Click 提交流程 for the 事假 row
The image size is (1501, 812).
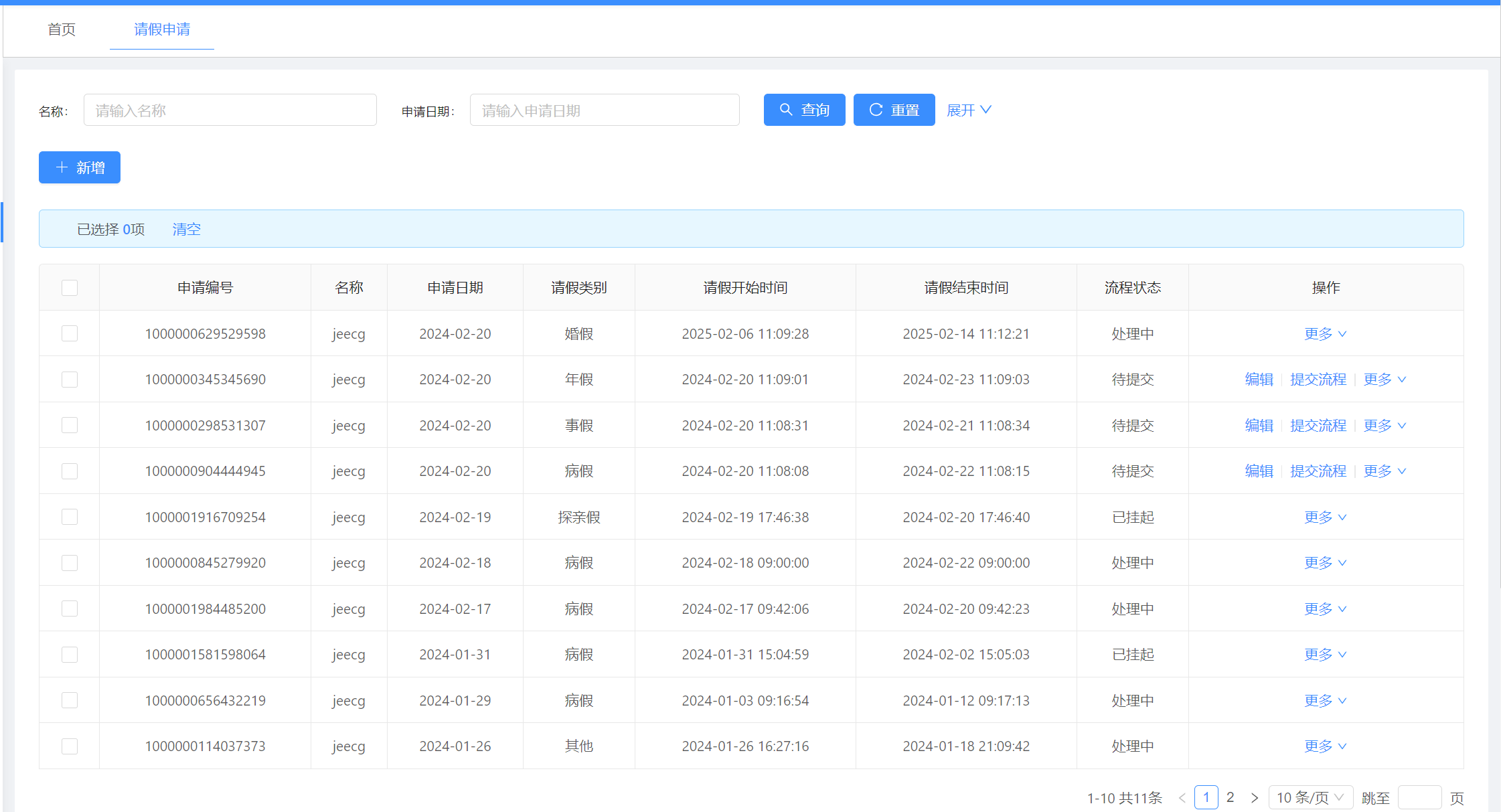[1318, 425]
